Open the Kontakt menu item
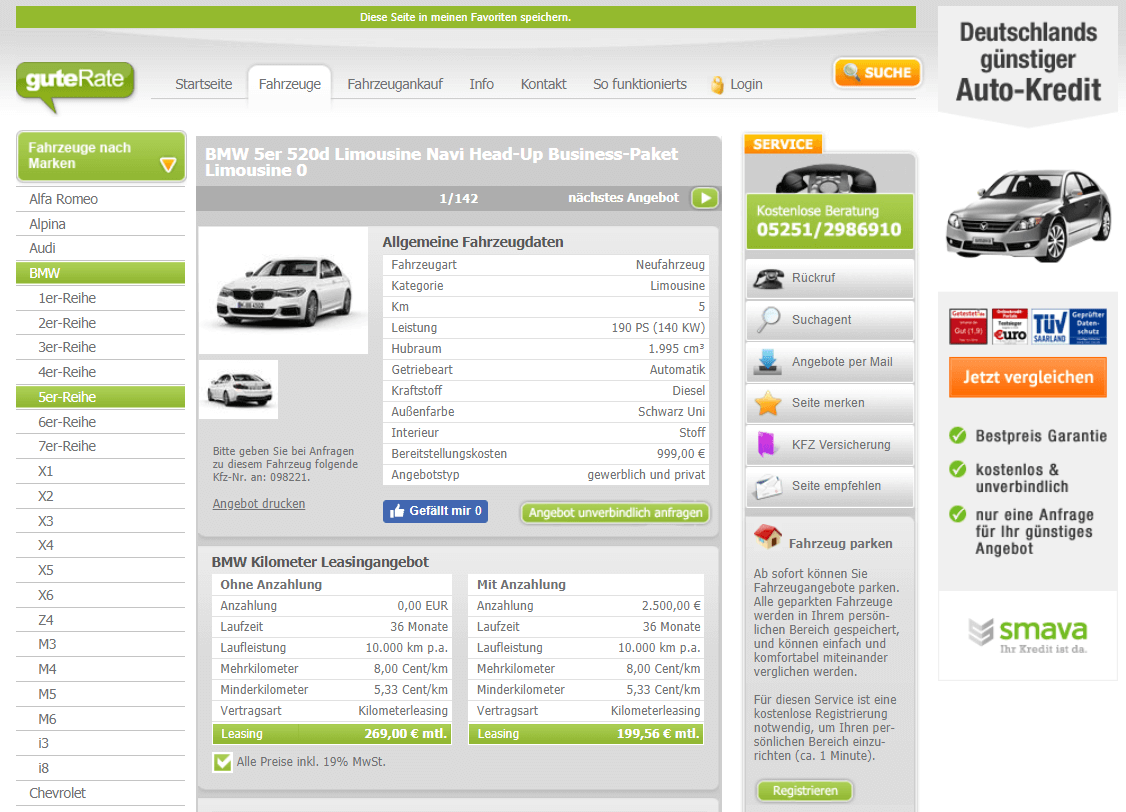1126x812 pixels. [x=544, y=84]
